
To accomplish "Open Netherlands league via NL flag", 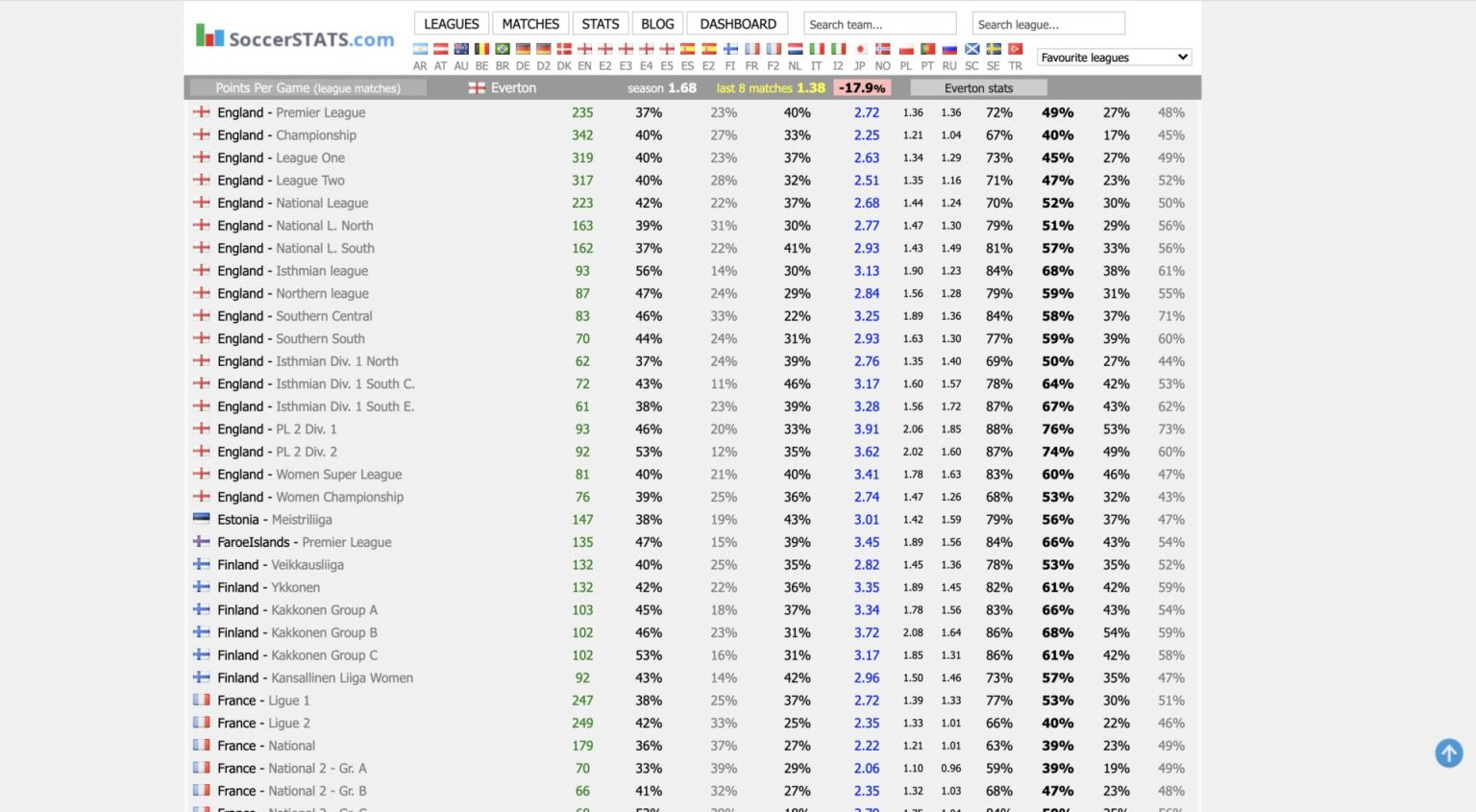I will pyautogui.click(x=795, y=50).
